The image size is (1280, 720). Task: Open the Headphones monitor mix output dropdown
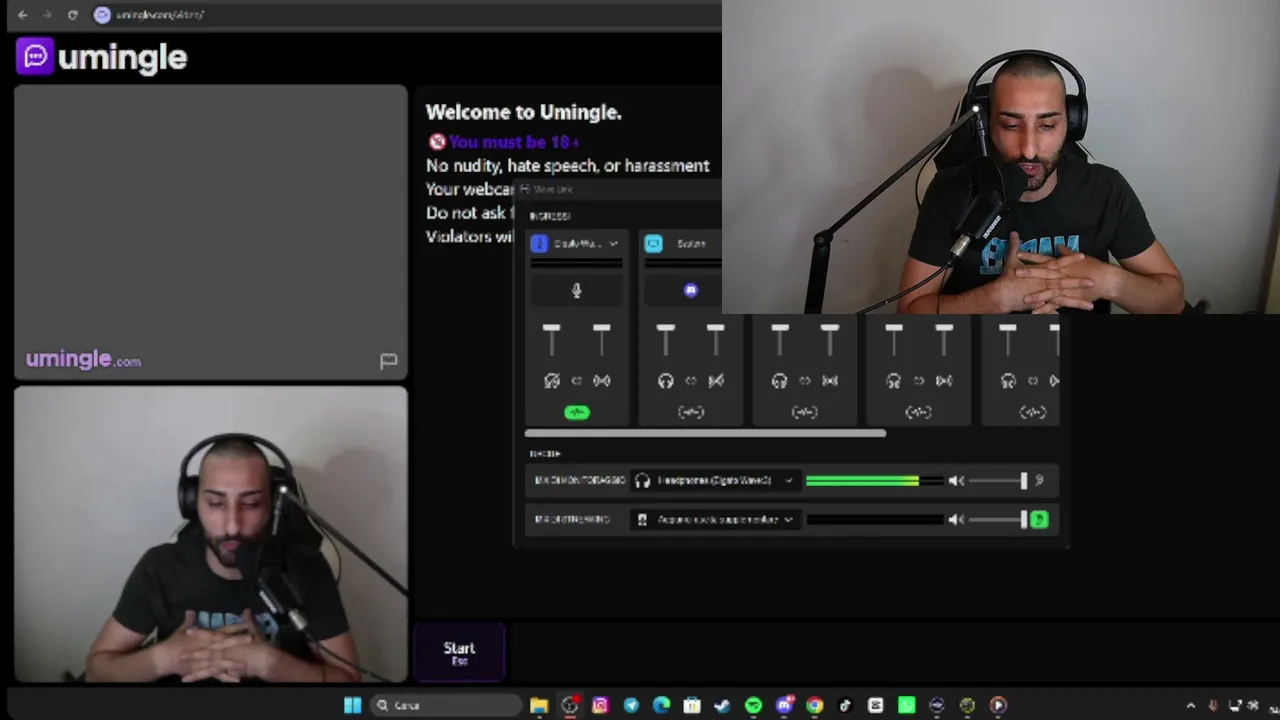(x=714, y=481)
